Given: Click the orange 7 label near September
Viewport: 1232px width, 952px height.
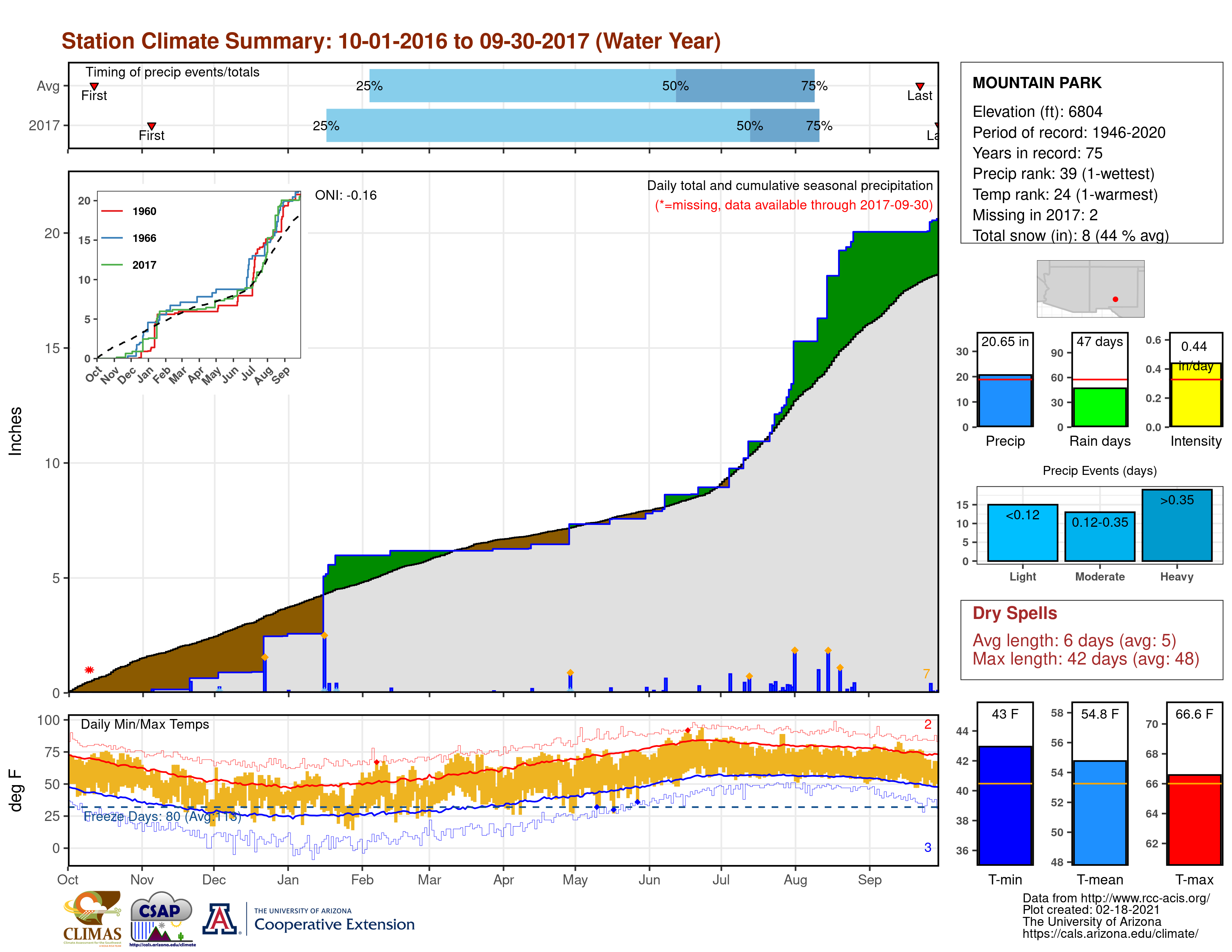Looking at the screenshot, I should (x=926, y=673).
